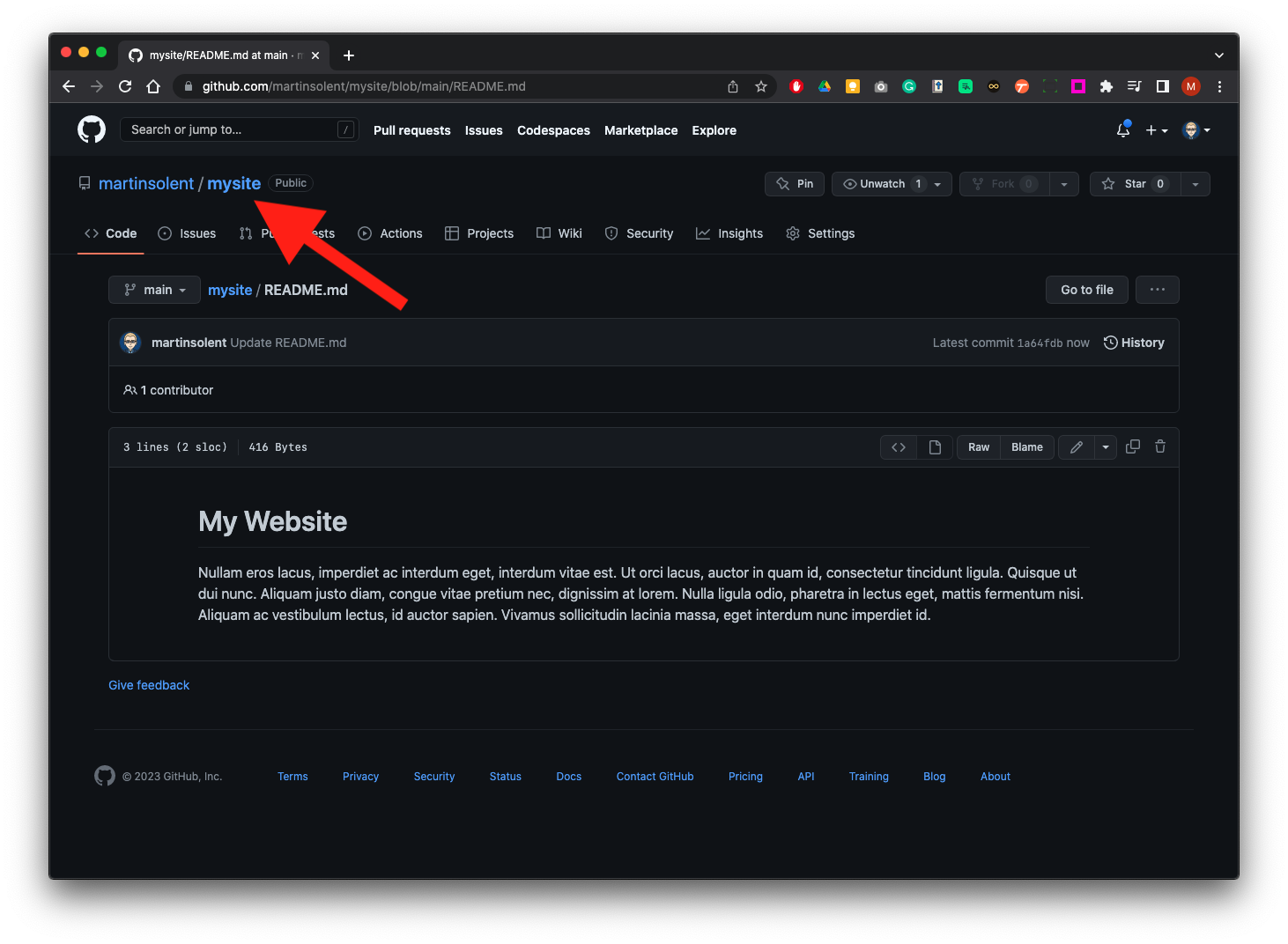Open the Actions tab

[390, 233]
